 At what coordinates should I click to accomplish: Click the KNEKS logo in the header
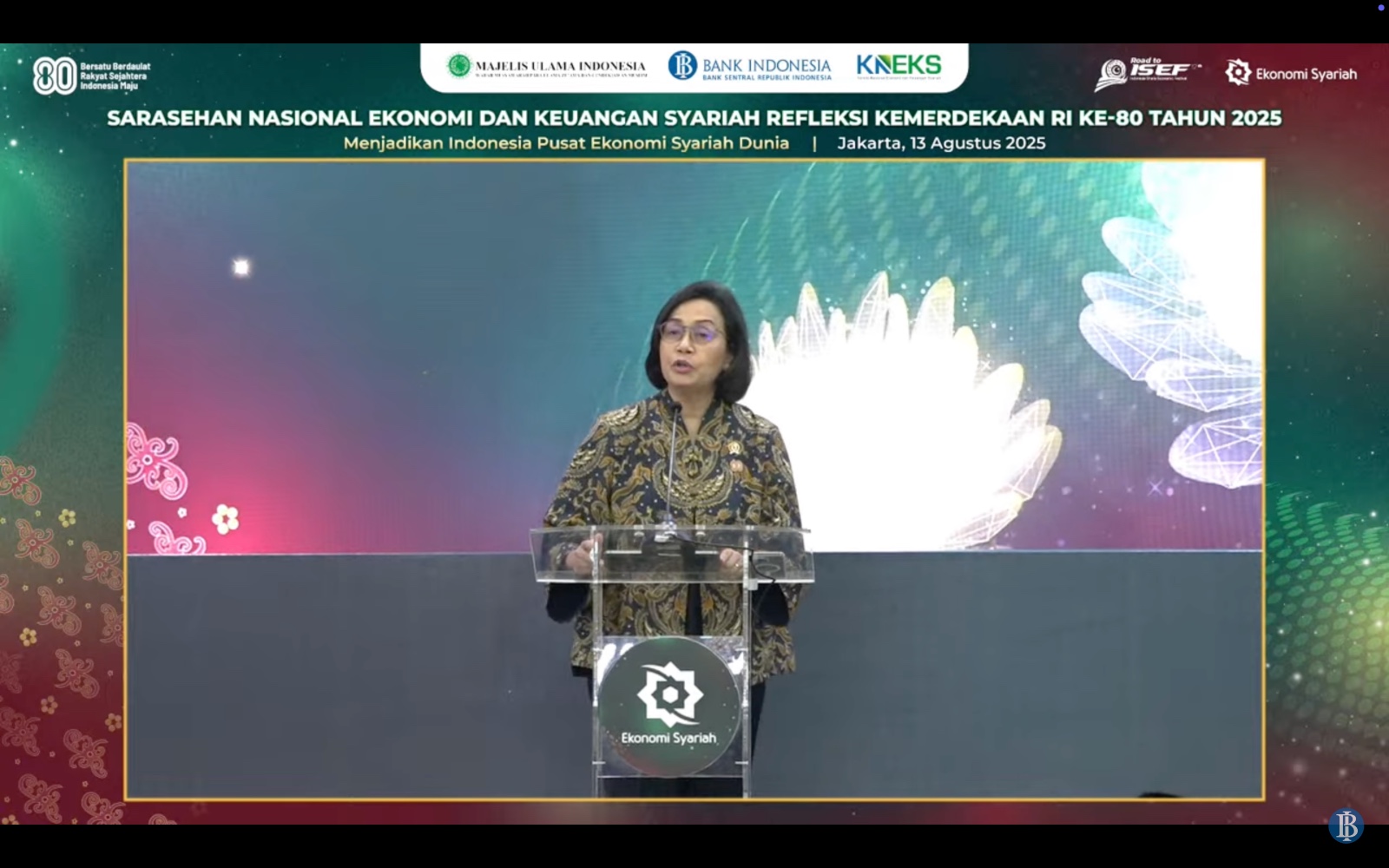pos(899,66)
